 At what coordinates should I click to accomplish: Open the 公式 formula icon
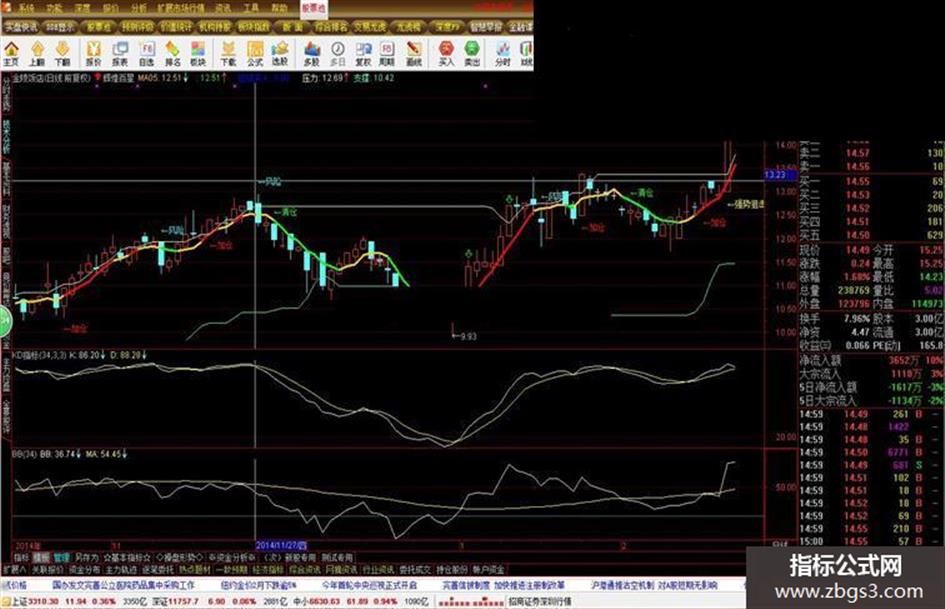(255, 53)
